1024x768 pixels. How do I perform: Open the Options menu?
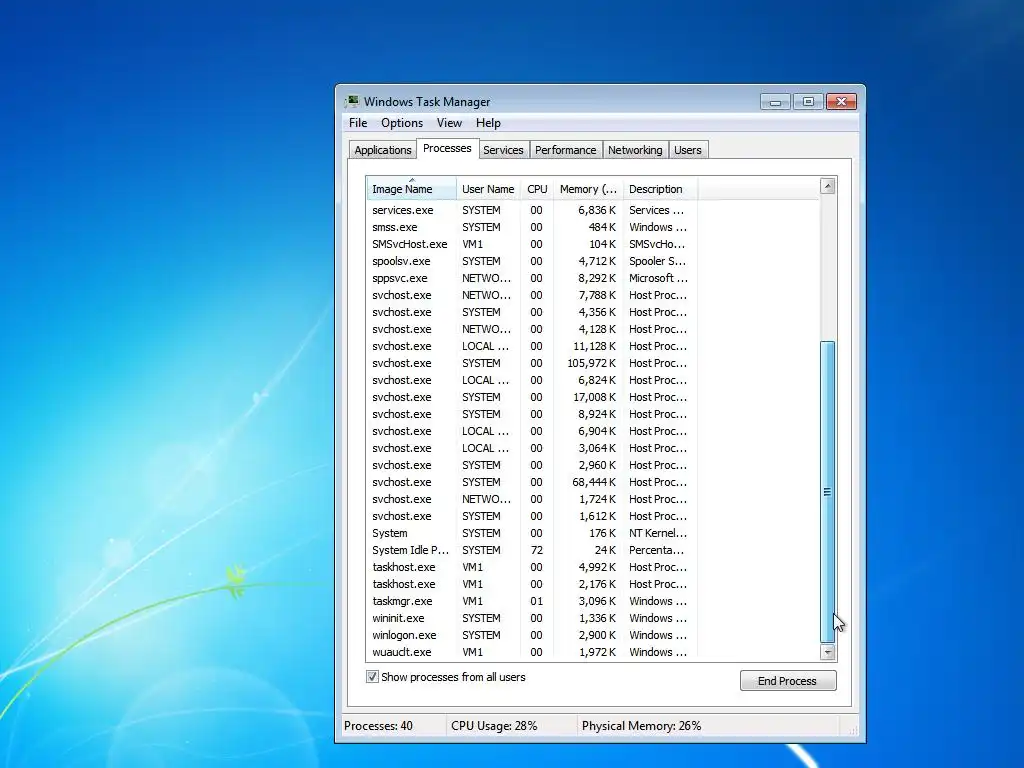[x=402, y=123]
